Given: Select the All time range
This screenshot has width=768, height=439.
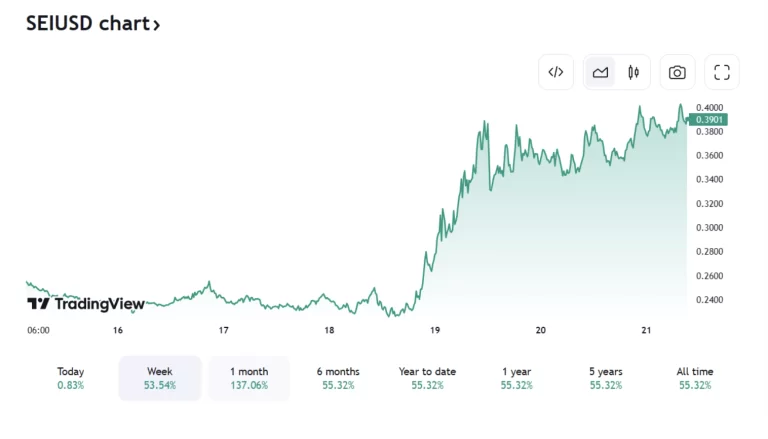Looking at the screenshot, I should point(695,378).
